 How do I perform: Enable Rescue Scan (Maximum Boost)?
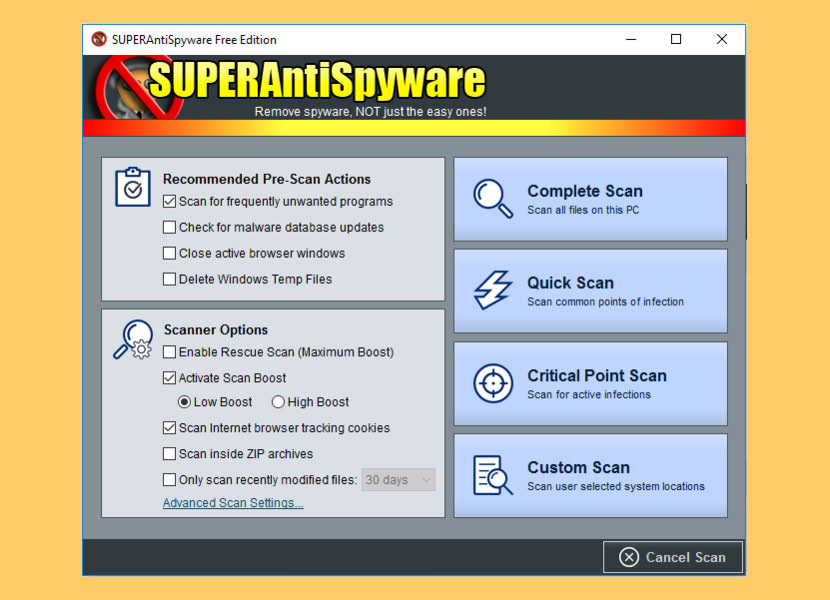click(169, 352)
